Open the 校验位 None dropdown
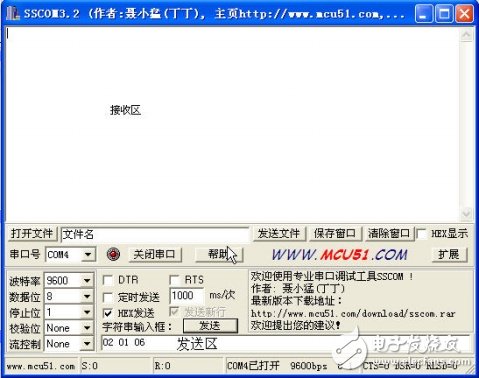Image resolution: width=479 pixels, height=378 pixels. coord(87,328)
